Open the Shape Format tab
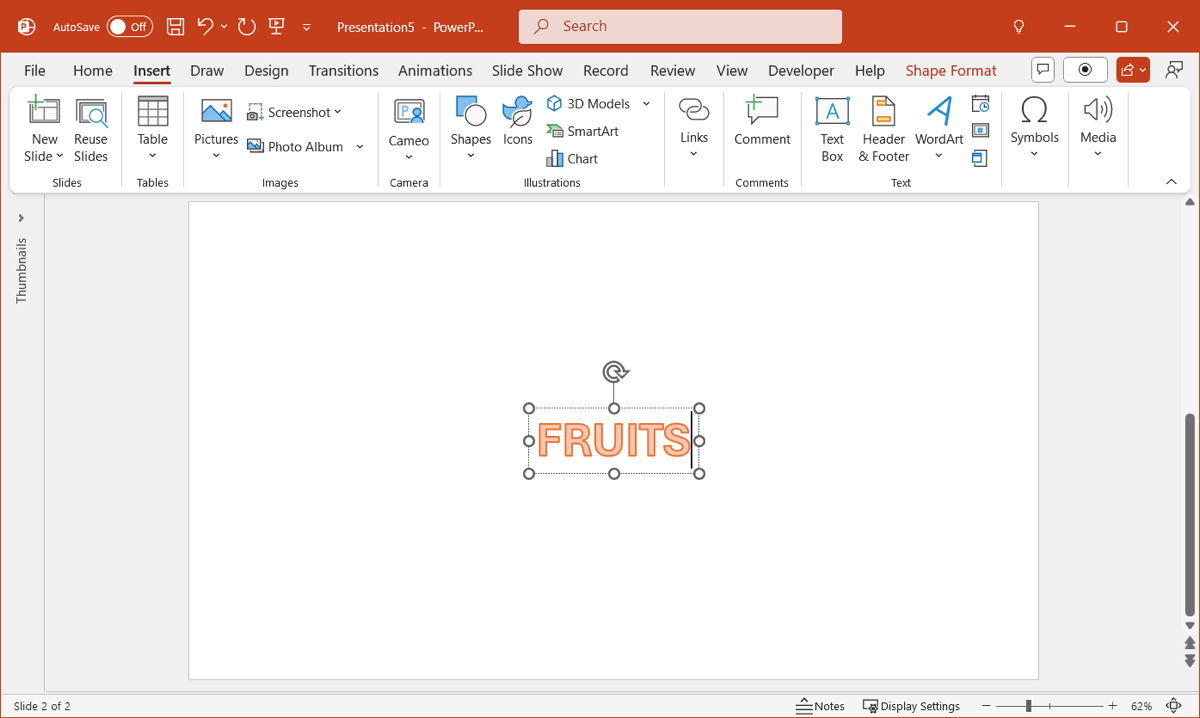Viewport: 1200px width, 718px height. 951,70
